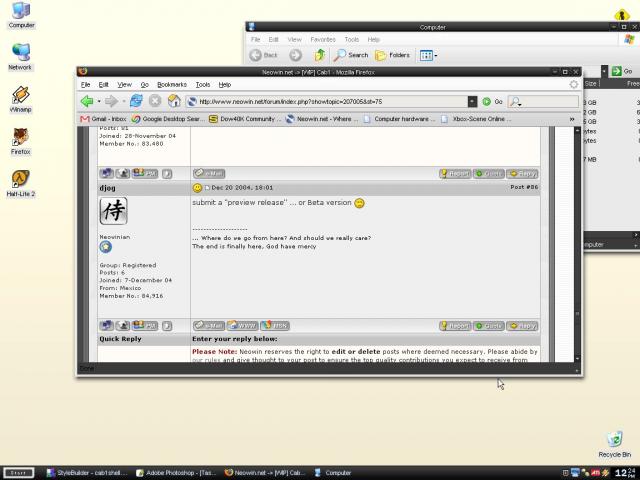Open the Firefox Edit menu

103,84
